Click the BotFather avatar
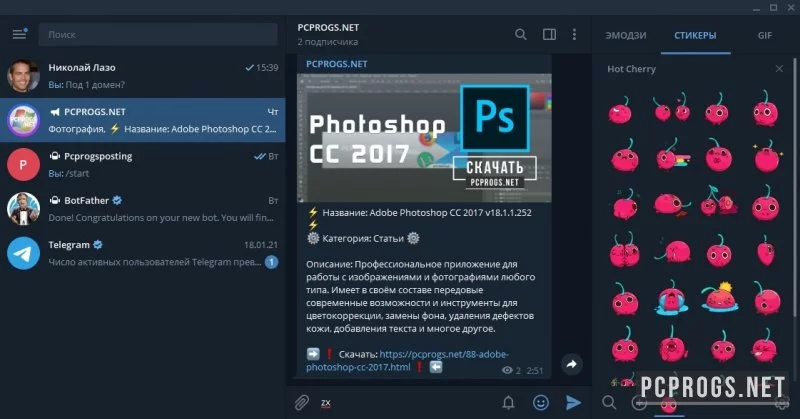 (x=23, y=209)
